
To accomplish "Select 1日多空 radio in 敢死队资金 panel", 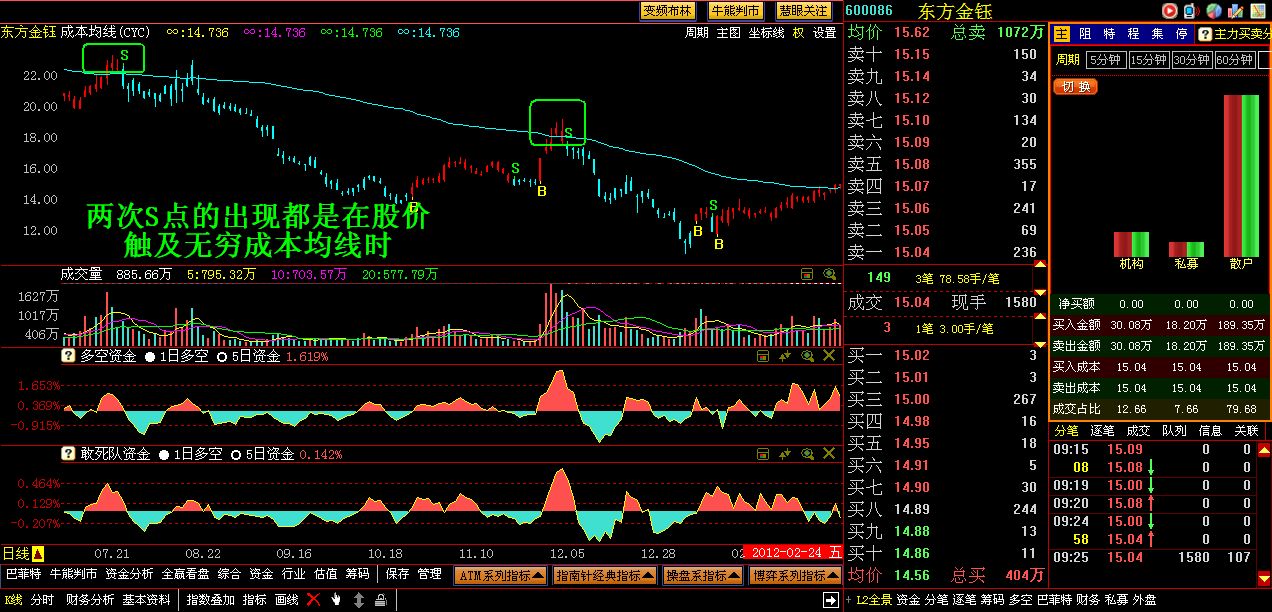I will [150, 454].
